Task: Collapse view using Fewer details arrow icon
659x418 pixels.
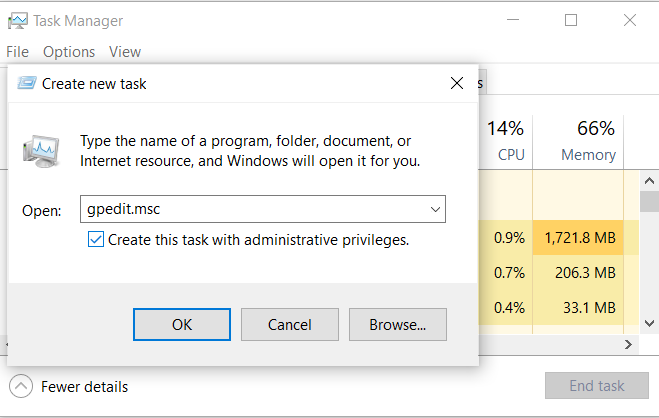Action: pos(21,386)
